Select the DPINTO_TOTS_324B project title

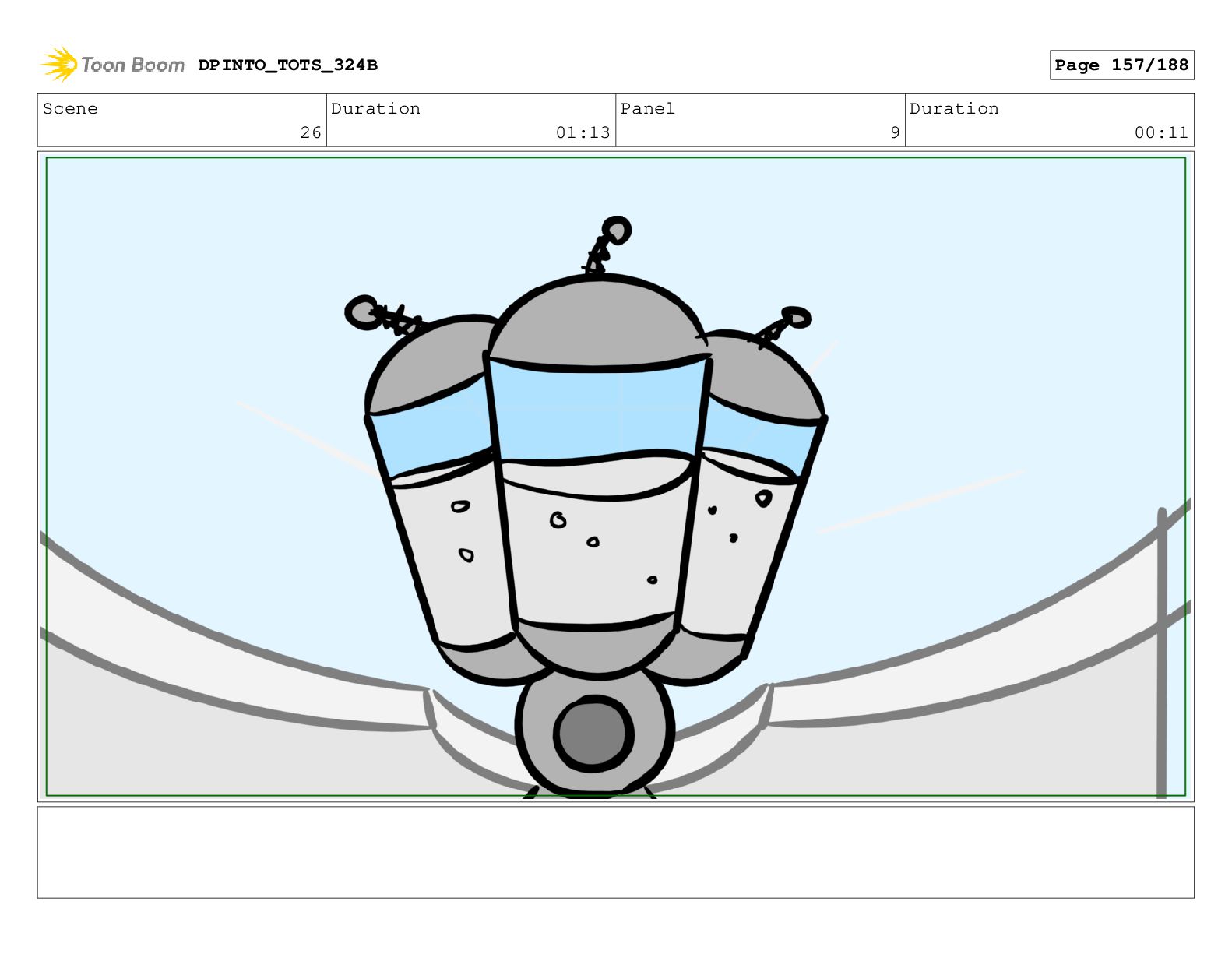point(287,65)
